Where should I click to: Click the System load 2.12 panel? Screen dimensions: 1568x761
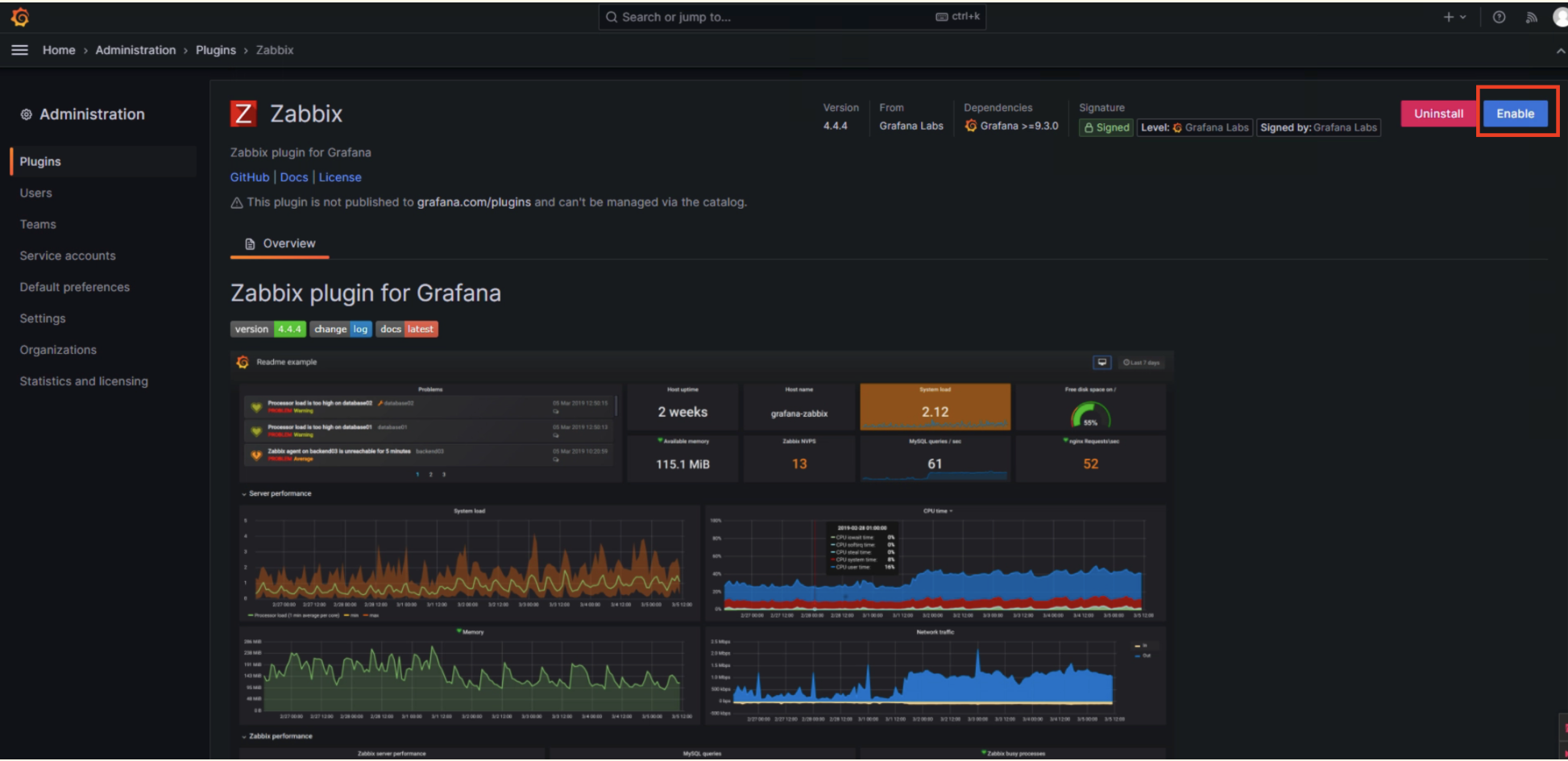tap(935, 407)
